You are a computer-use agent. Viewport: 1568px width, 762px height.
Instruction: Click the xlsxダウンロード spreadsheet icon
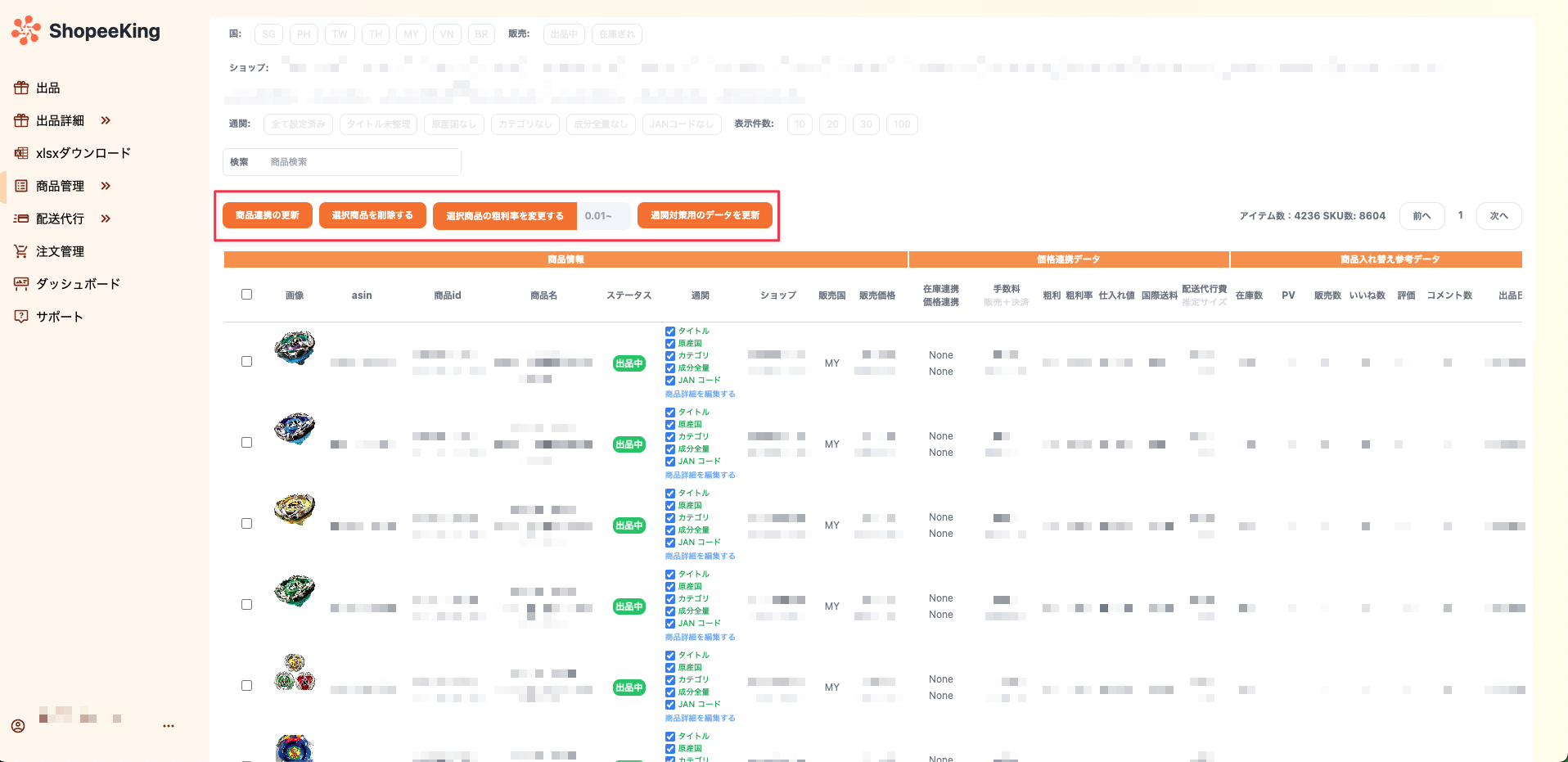(x=21, y=153)
